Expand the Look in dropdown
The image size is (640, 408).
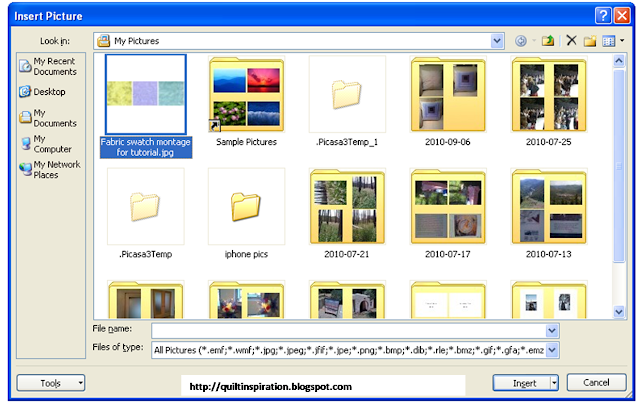496,41
